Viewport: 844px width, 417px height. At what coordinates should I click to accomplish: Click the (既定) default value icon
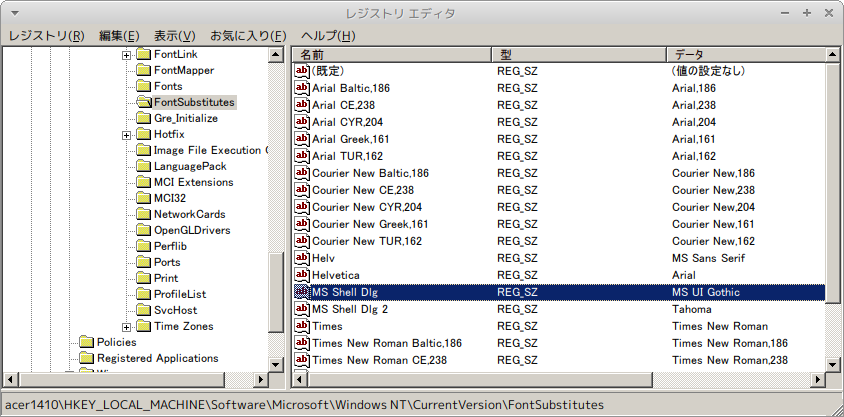click(302, 71)
